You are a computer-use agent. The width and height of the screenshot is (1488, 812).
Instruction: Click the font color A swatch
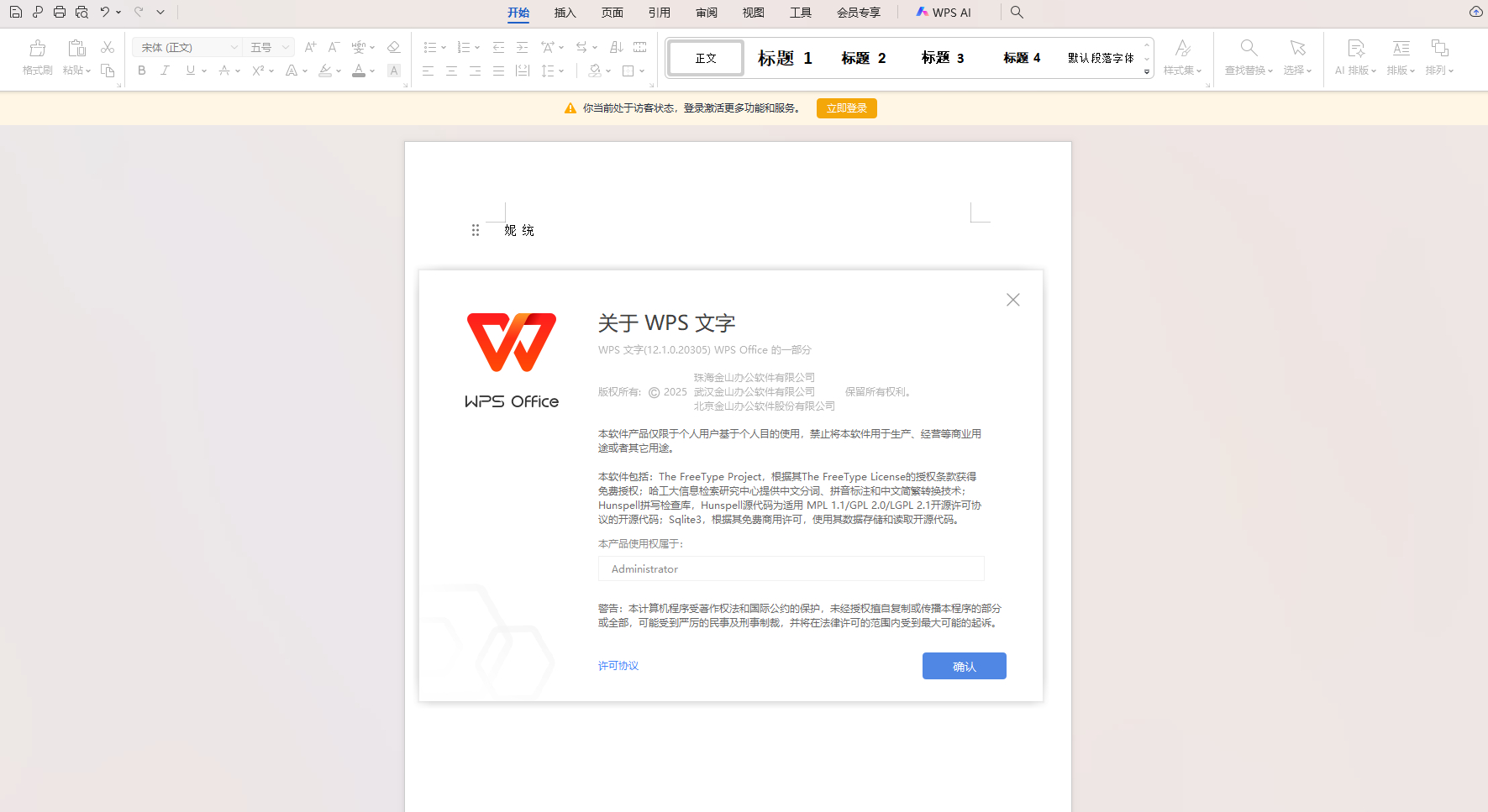click(359, 71)
